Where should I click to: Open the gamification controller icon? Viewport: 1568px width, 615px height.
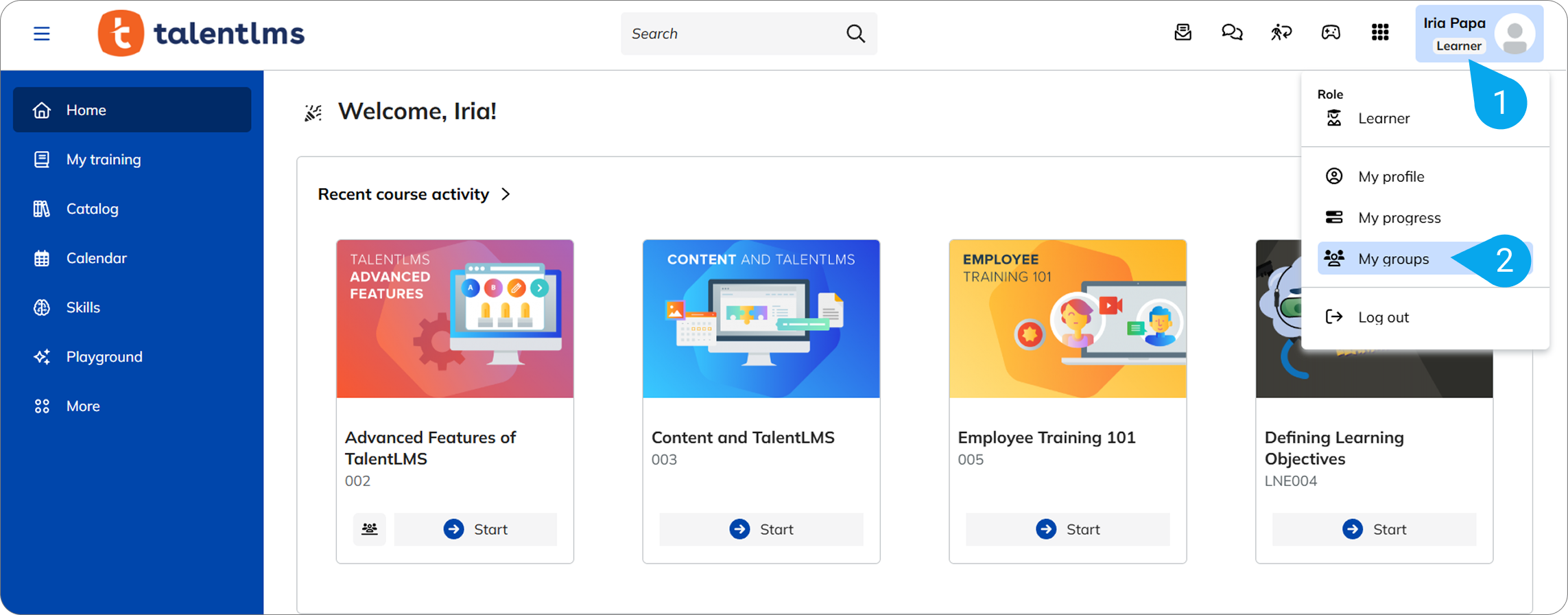pyautogui.click(x=1331, y=32)
